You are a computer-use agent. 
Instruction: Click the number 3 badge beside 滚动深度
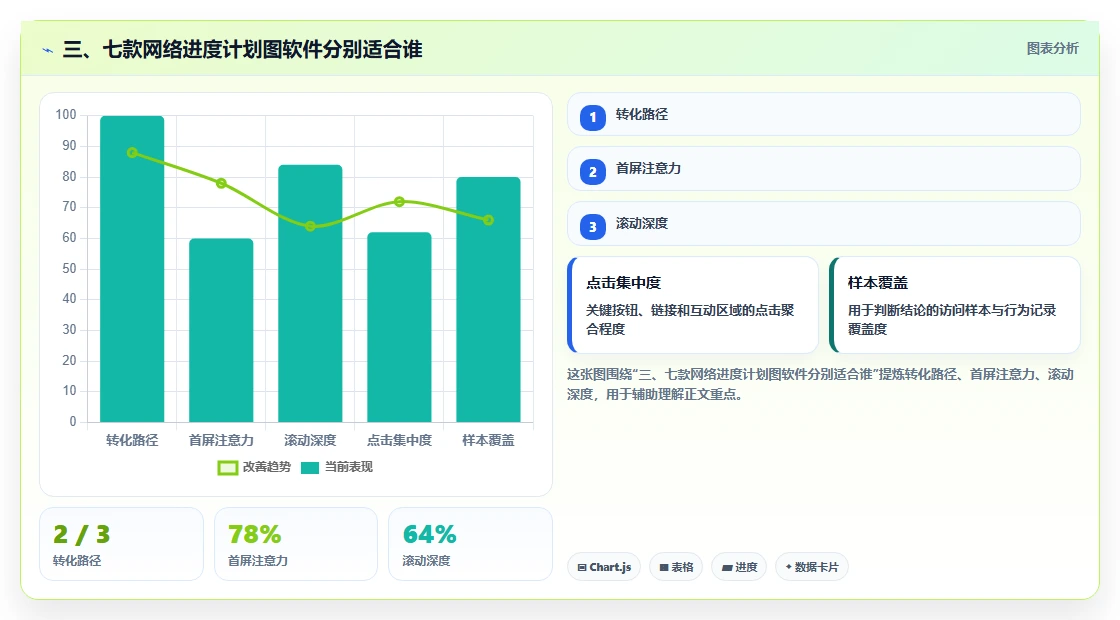(592, 227)
